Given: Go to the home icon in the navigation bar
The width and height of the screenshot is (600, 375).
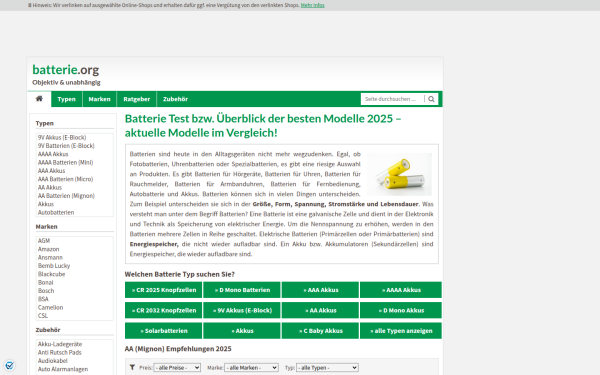Looking at the screenshot, I should point(39,99).
